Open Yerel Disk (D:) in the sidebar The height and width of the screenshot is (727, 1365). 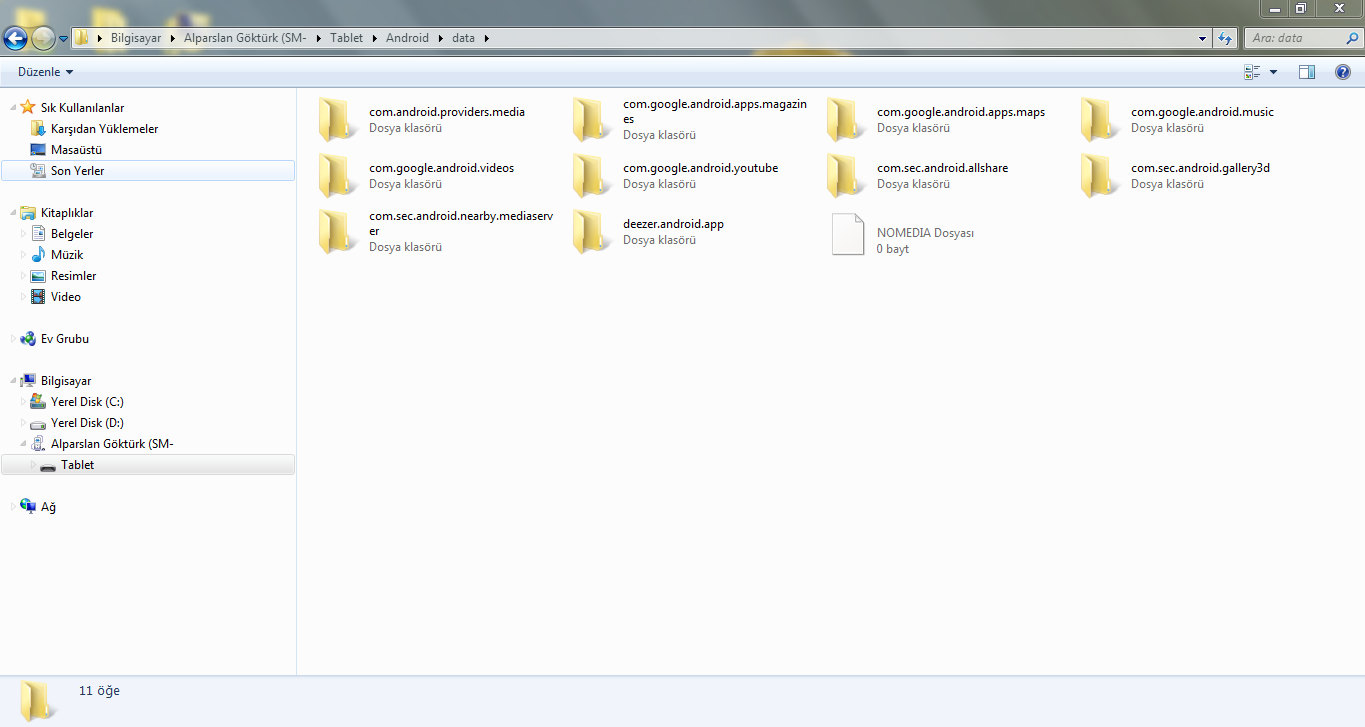(x=87, y=422)
